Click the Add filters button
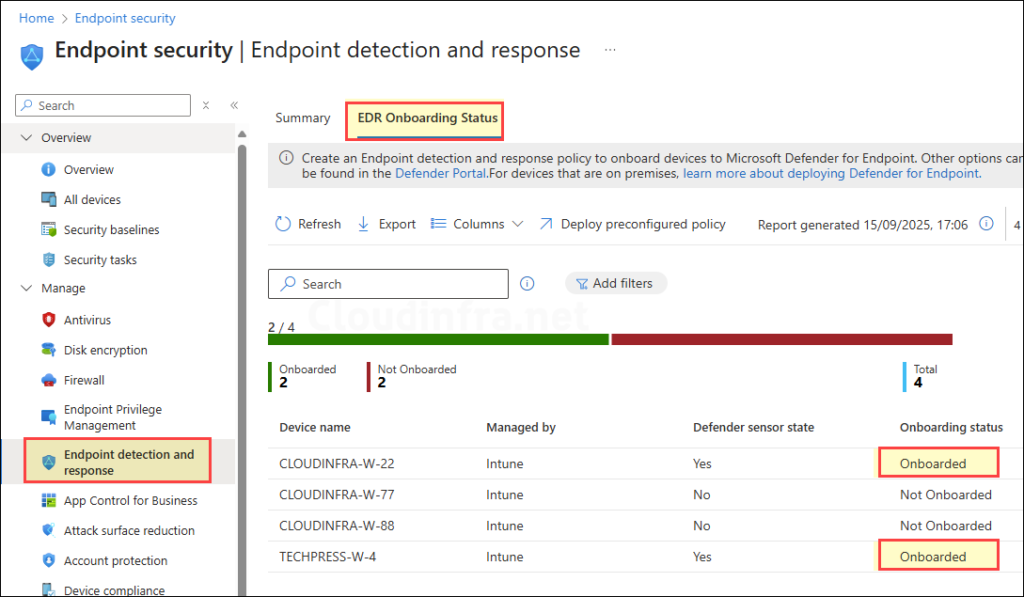 tap(615, 283)
